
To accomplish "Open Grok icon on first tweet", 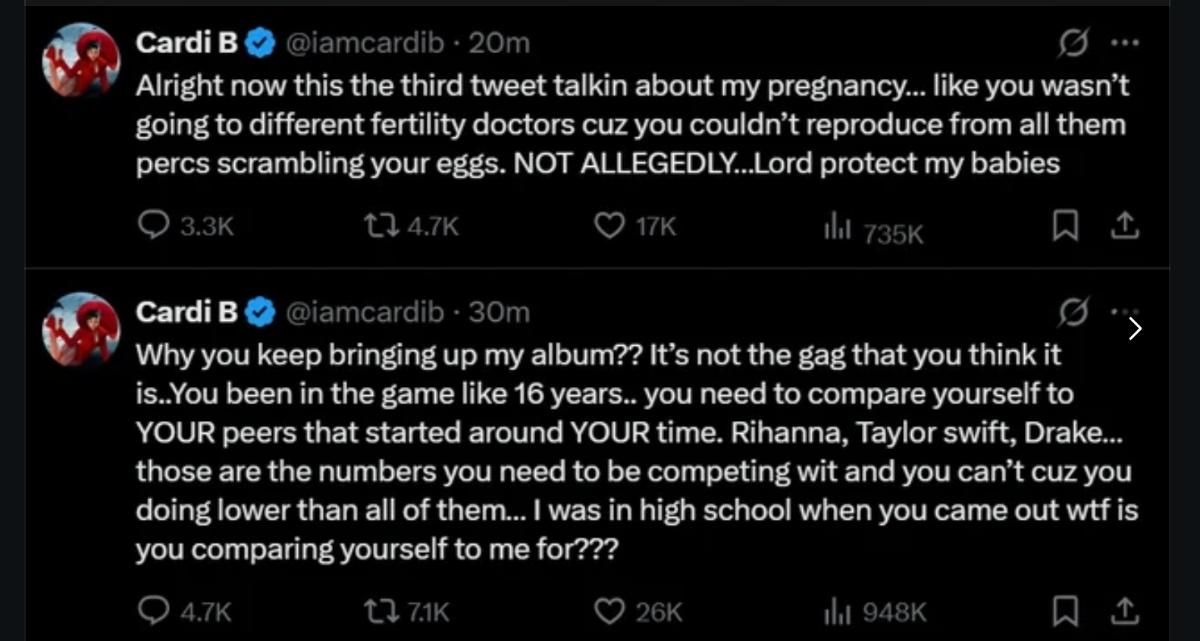I will coord(1073,44).
